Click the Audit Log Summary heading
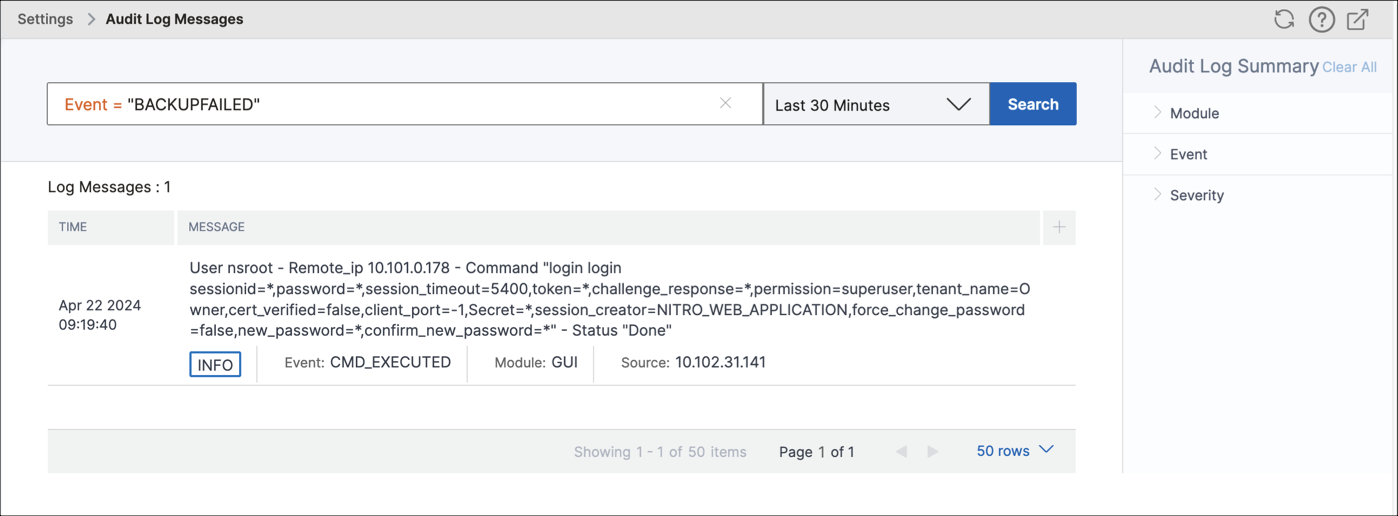Screen dimensions: 1398x516 pos(1234,66)
